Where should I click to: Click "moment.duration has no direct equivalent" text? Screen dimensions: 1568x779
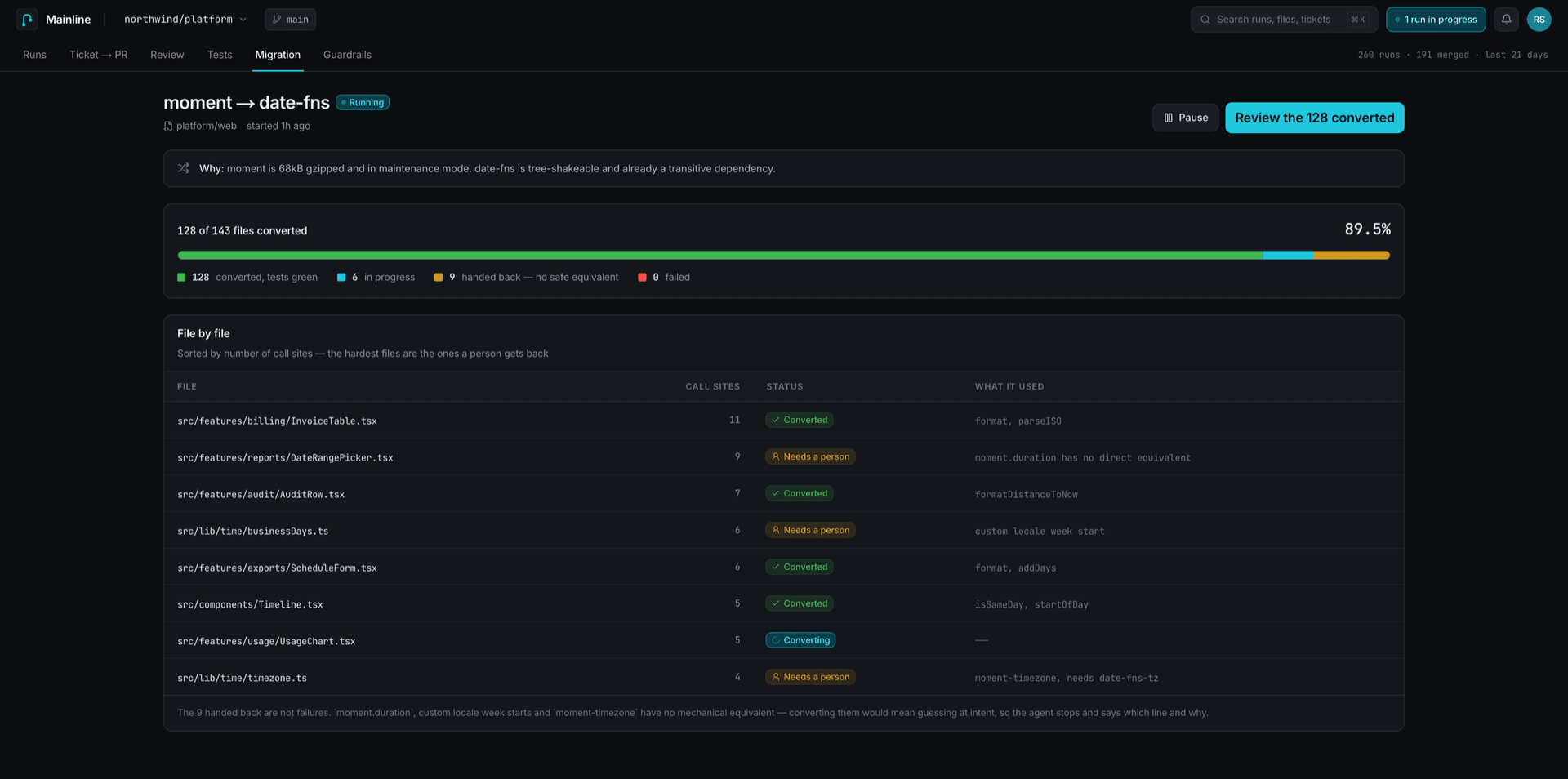pyautogui.click(x=1083, y=458)
